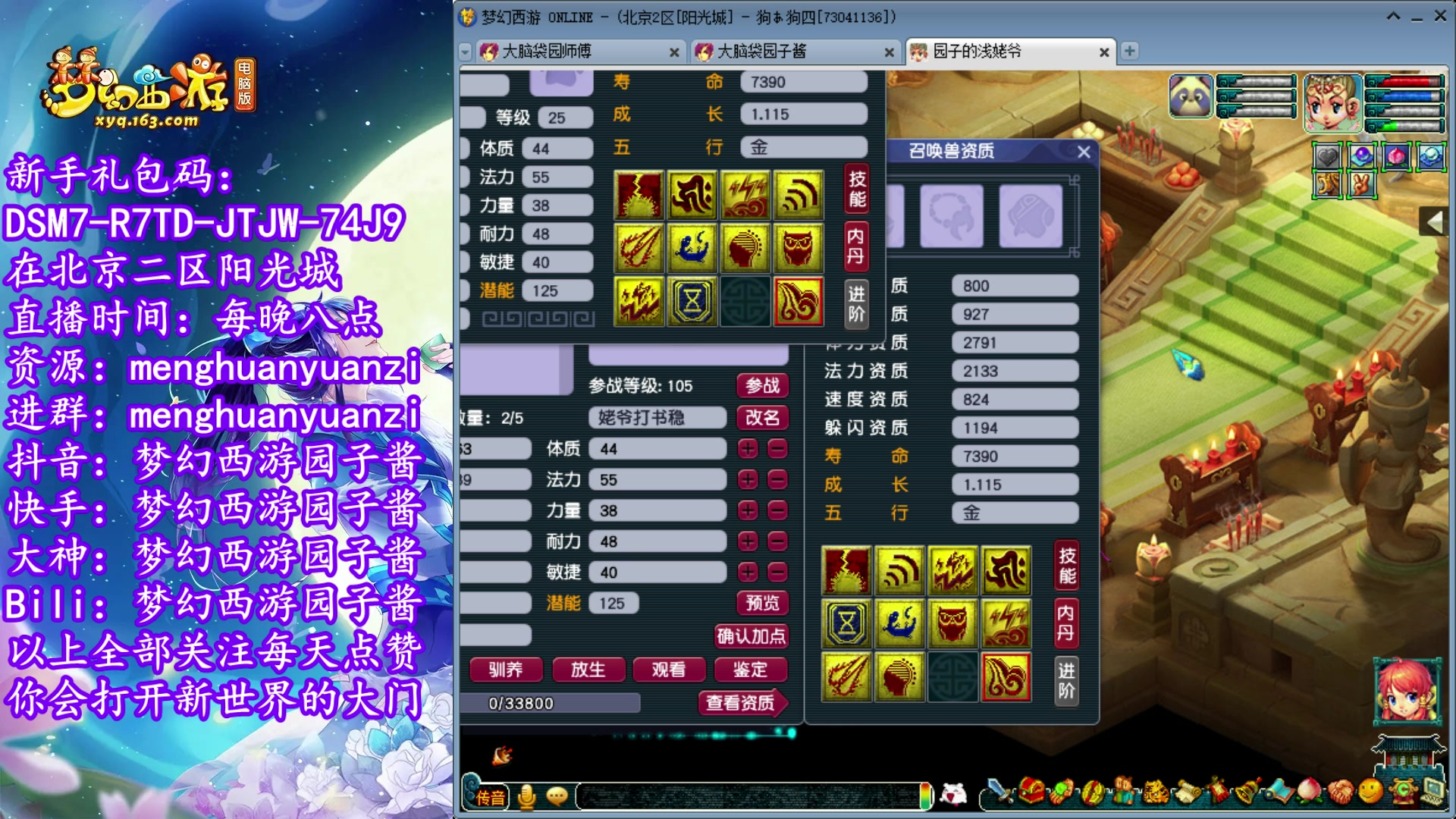The image size is (1456, 819).
Task: Click the chat input field
Action: click(x=747, y=795)
